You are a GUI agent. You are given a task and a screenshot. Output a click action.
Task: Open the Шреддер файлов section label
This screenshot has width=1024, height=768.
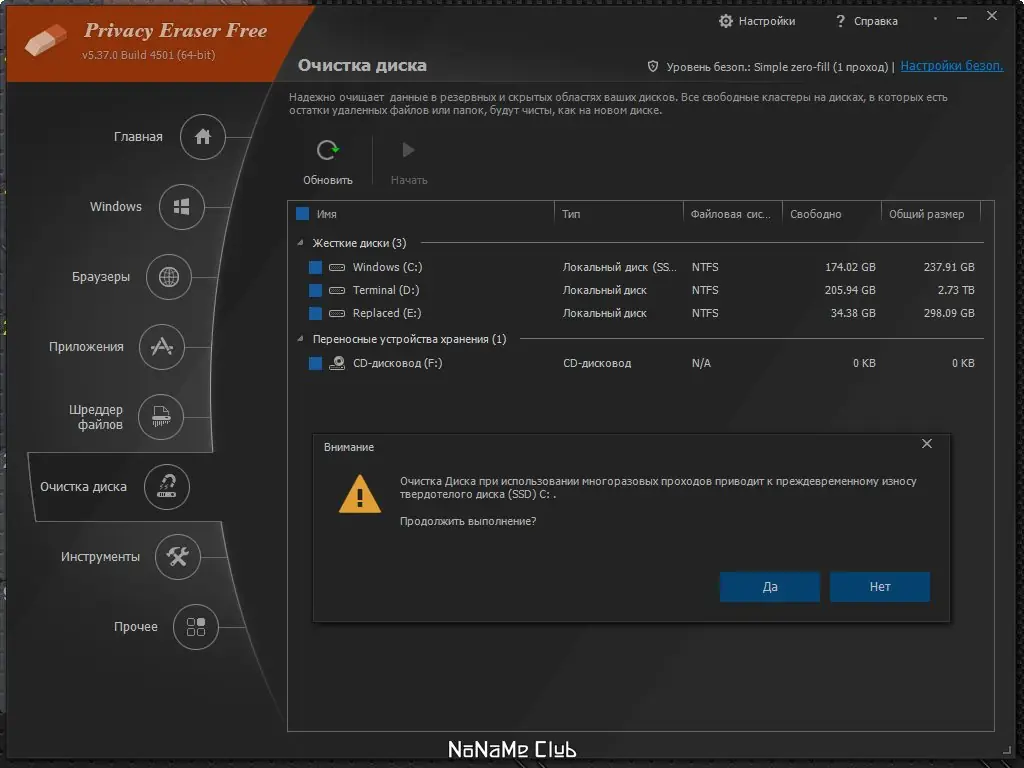96,417
